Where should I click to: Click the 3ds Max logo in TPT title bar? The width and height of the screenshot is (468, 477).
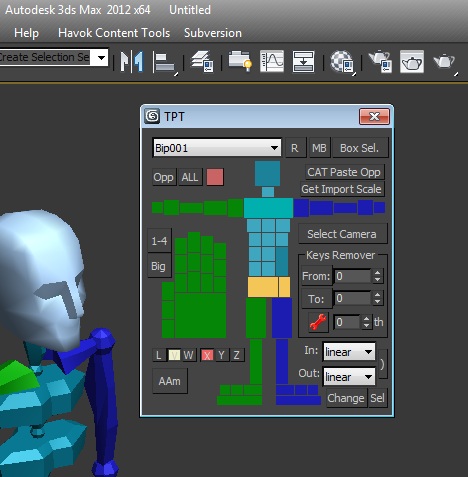point(153,116)
